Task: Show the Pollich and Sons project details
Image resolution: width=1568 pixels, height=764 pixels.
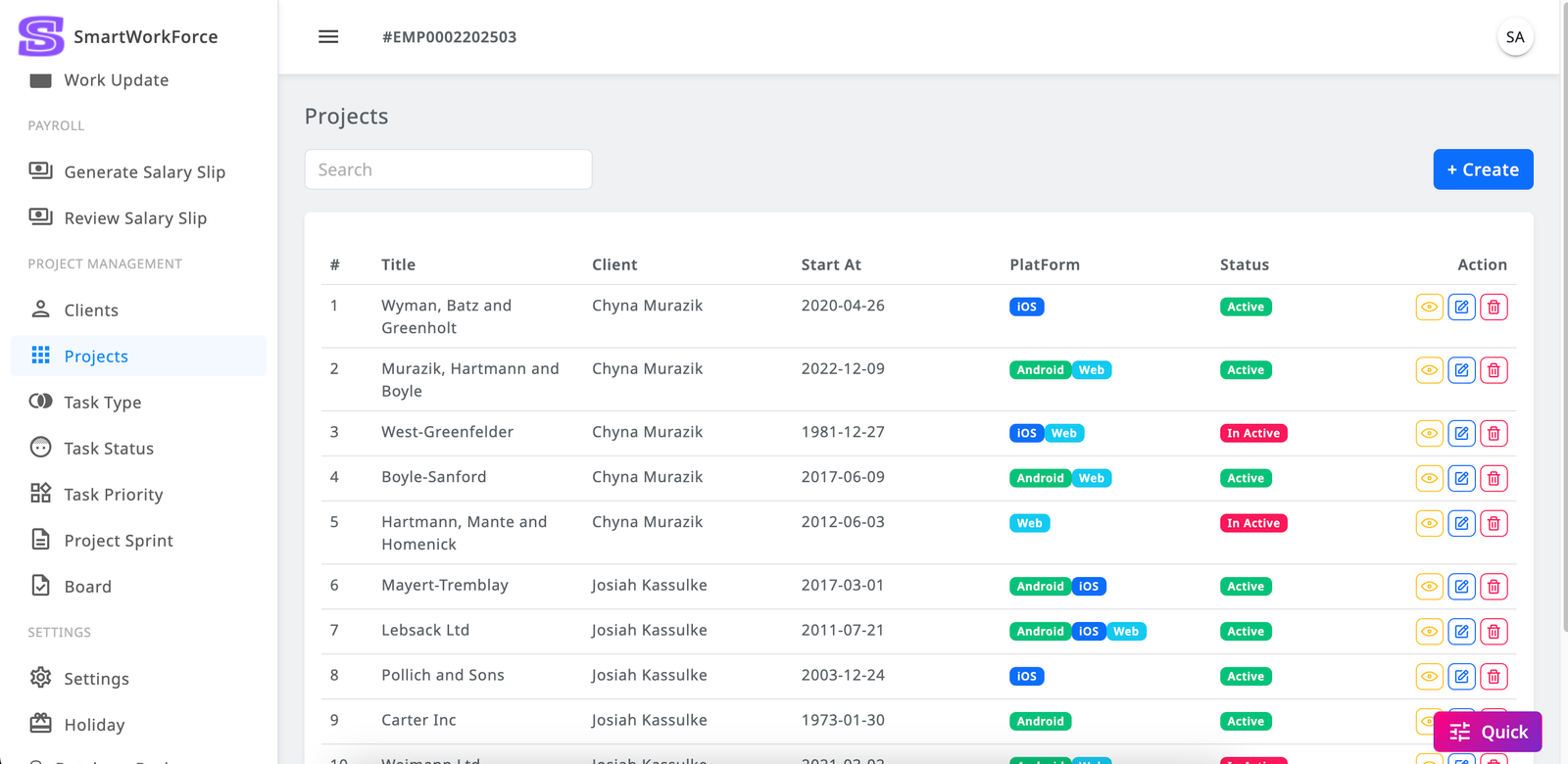Action: 1429,677
